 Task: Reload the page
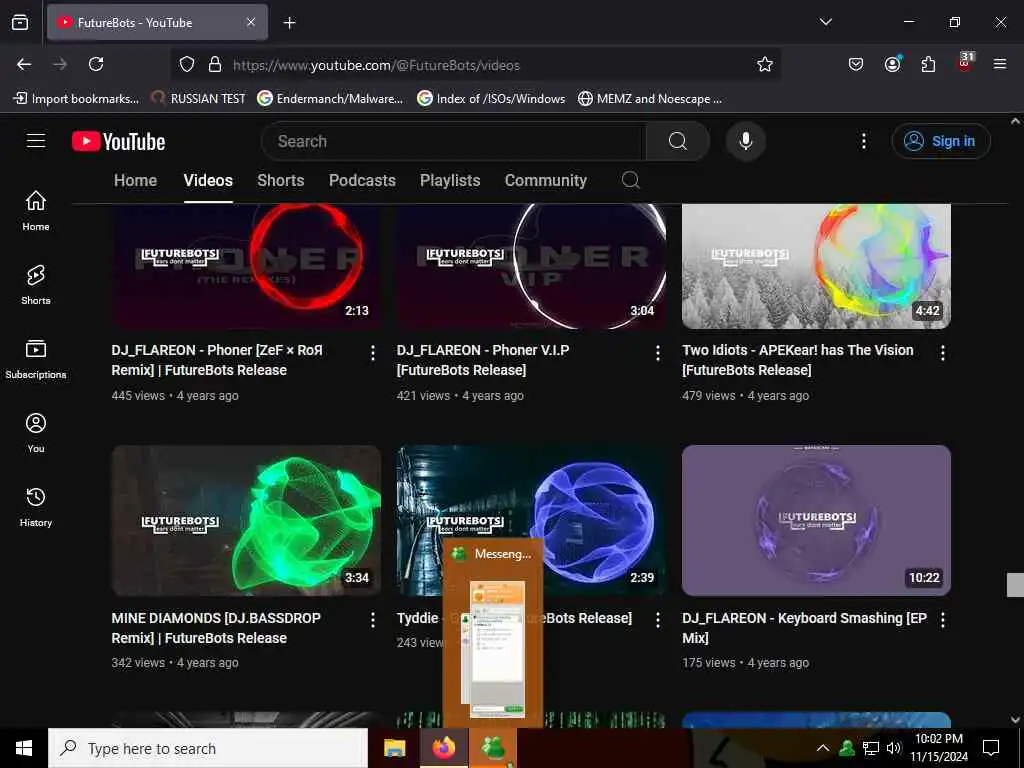point(96,64)
